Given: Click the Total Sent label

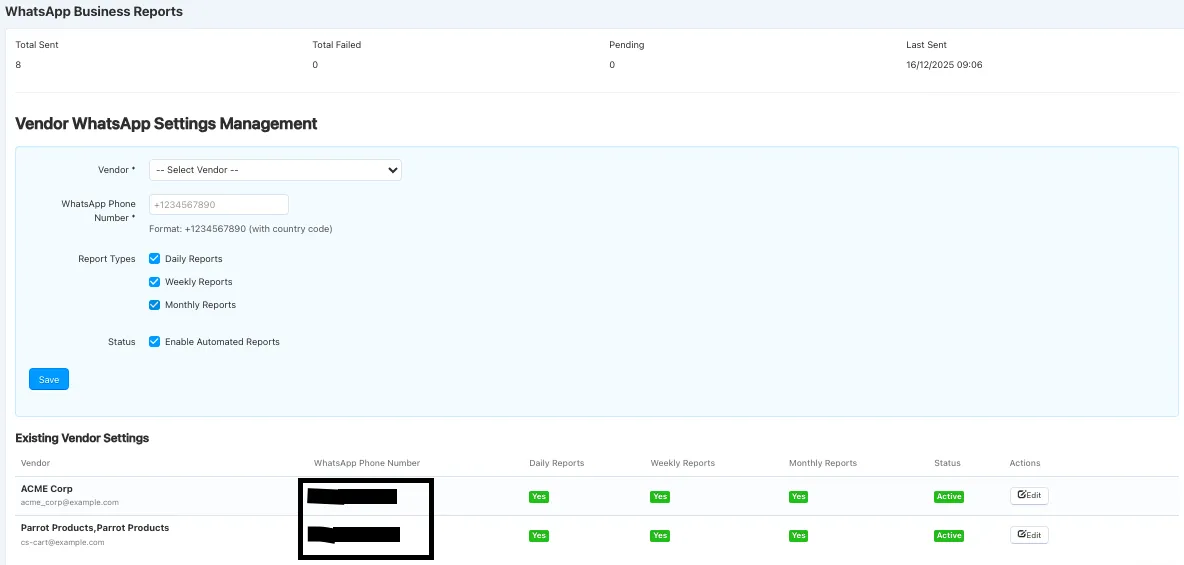Looking at the screenshot, I should coord(37,45).
